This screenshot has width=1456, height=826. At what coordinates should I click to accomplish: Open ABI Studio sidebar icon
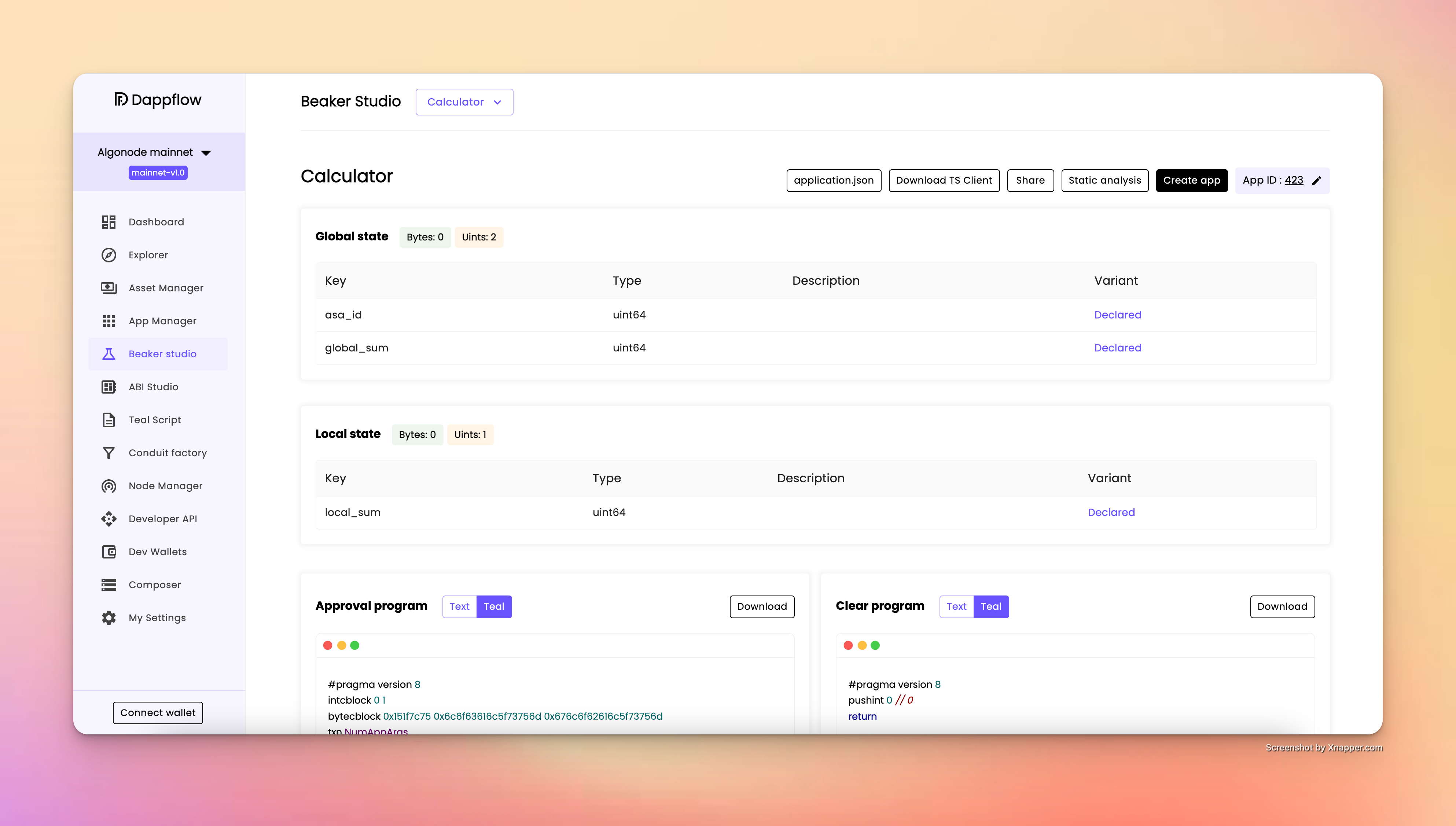109,387
